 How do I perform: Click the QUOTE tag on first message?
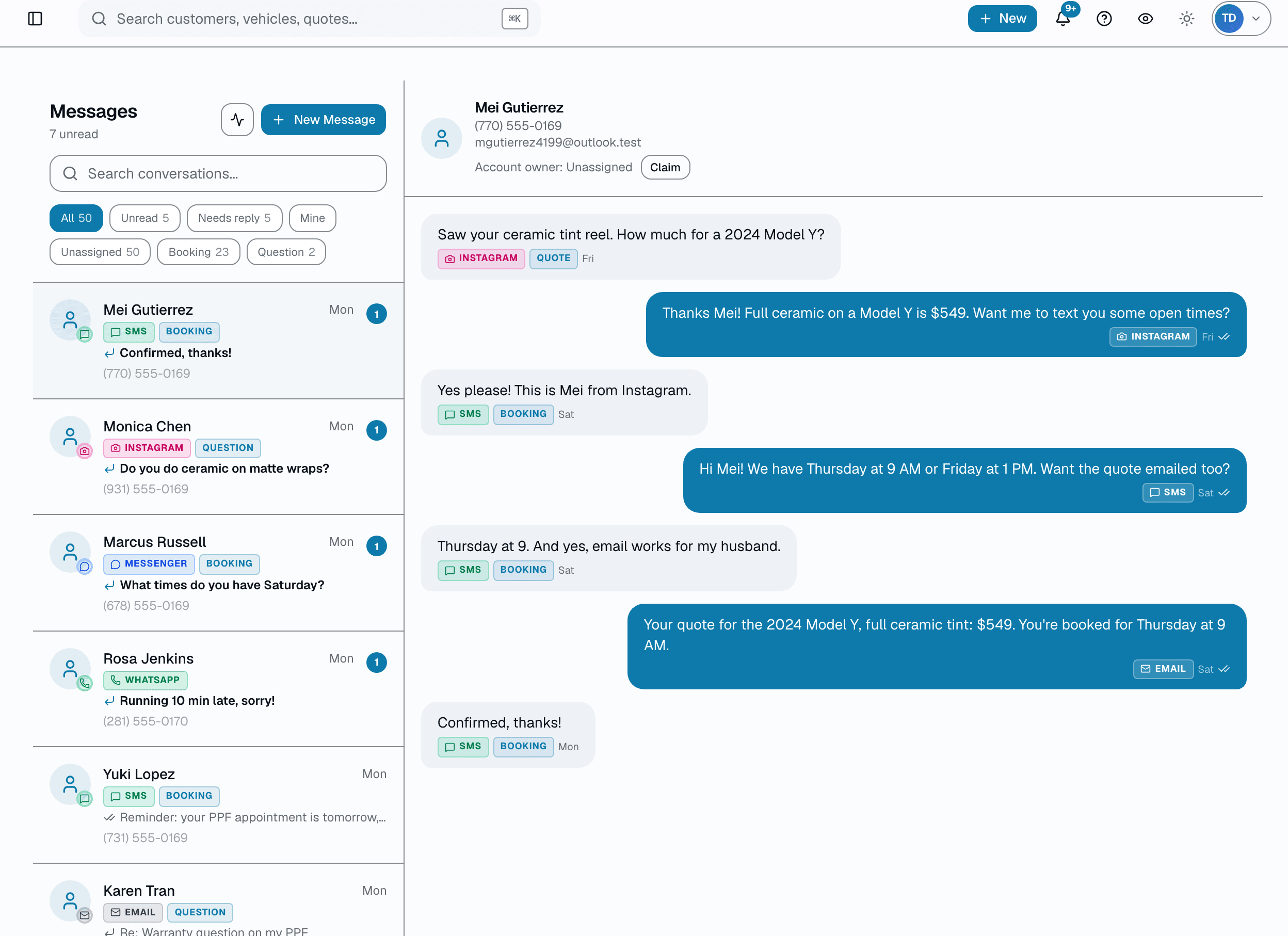pos(553,259)
